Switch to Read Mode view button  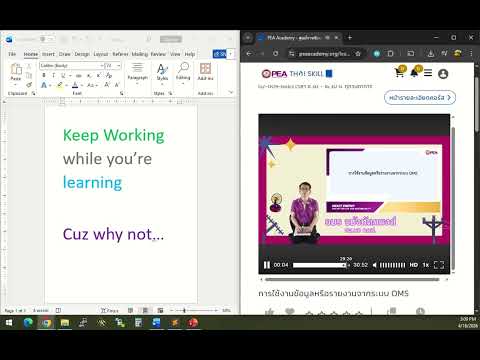pos(130,310)
